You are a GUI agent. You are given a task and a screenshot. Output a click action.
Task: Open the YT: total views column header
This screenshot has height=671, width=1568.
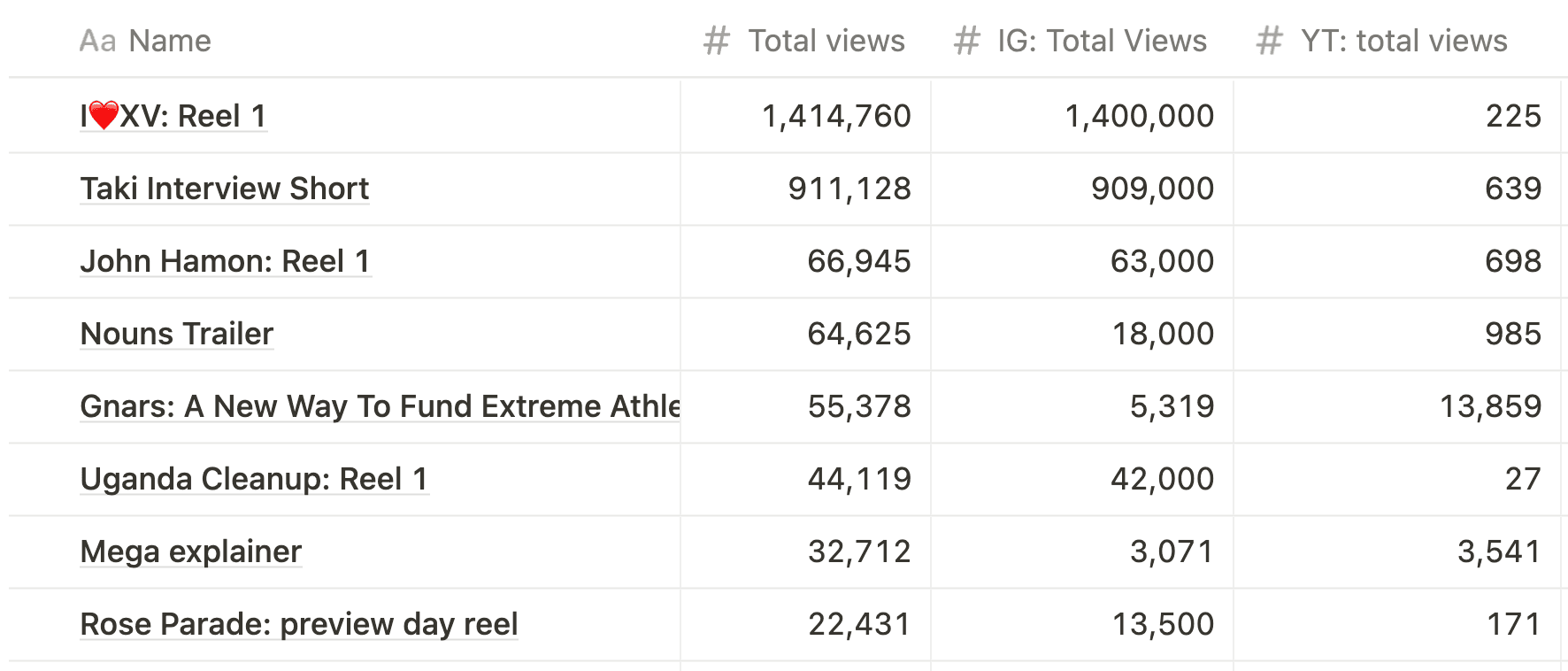pyautogui.click(x=1403, y=41)
